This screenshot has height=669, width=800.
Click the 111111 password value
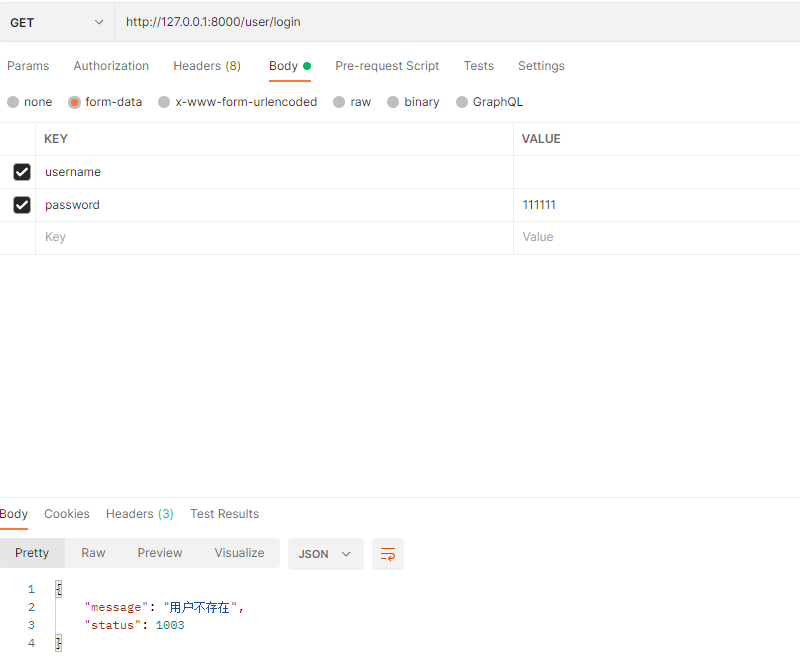539,205
